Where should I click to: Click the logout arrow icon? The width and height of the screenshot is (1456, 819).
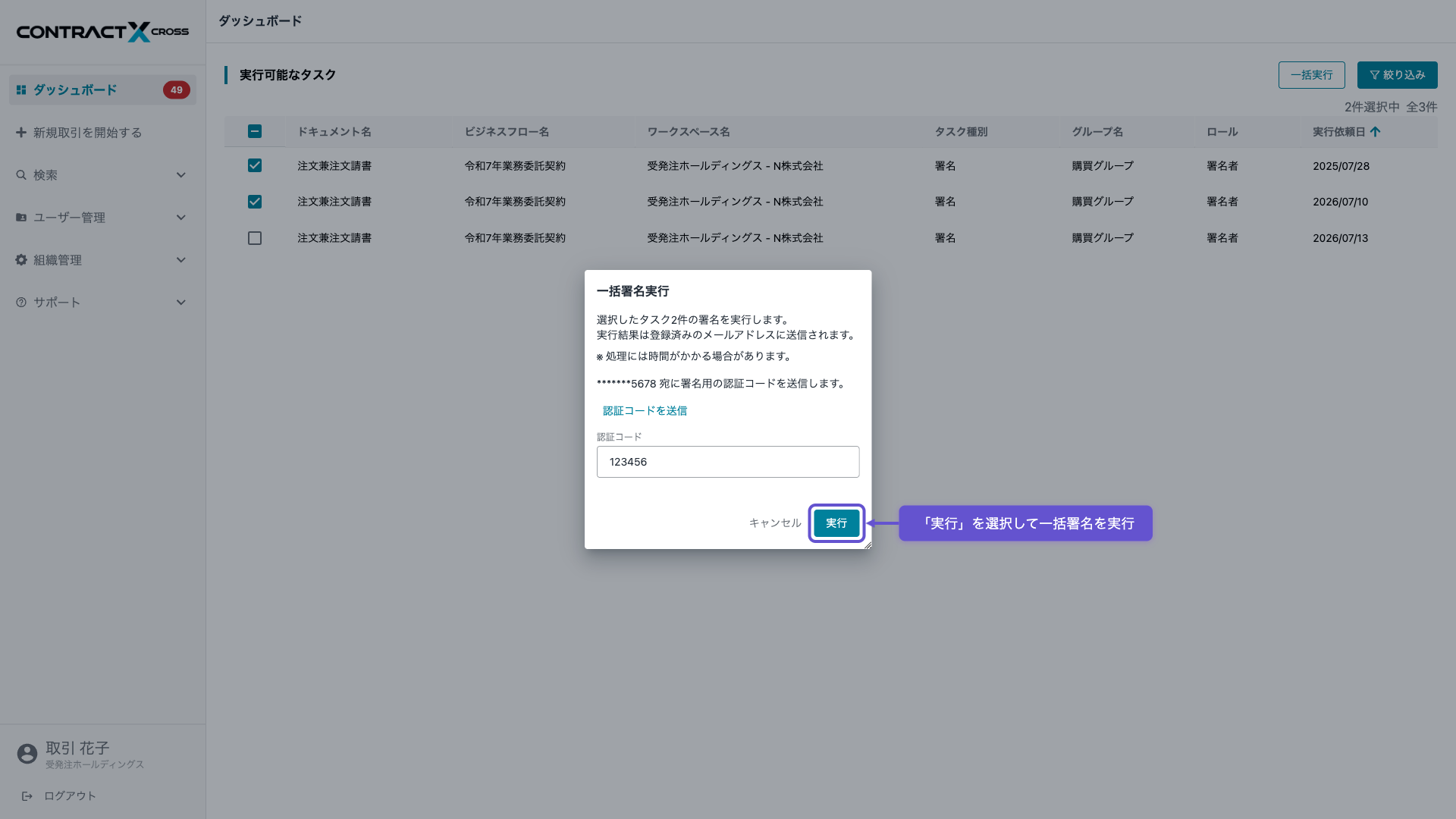click(x=27, y=795)
